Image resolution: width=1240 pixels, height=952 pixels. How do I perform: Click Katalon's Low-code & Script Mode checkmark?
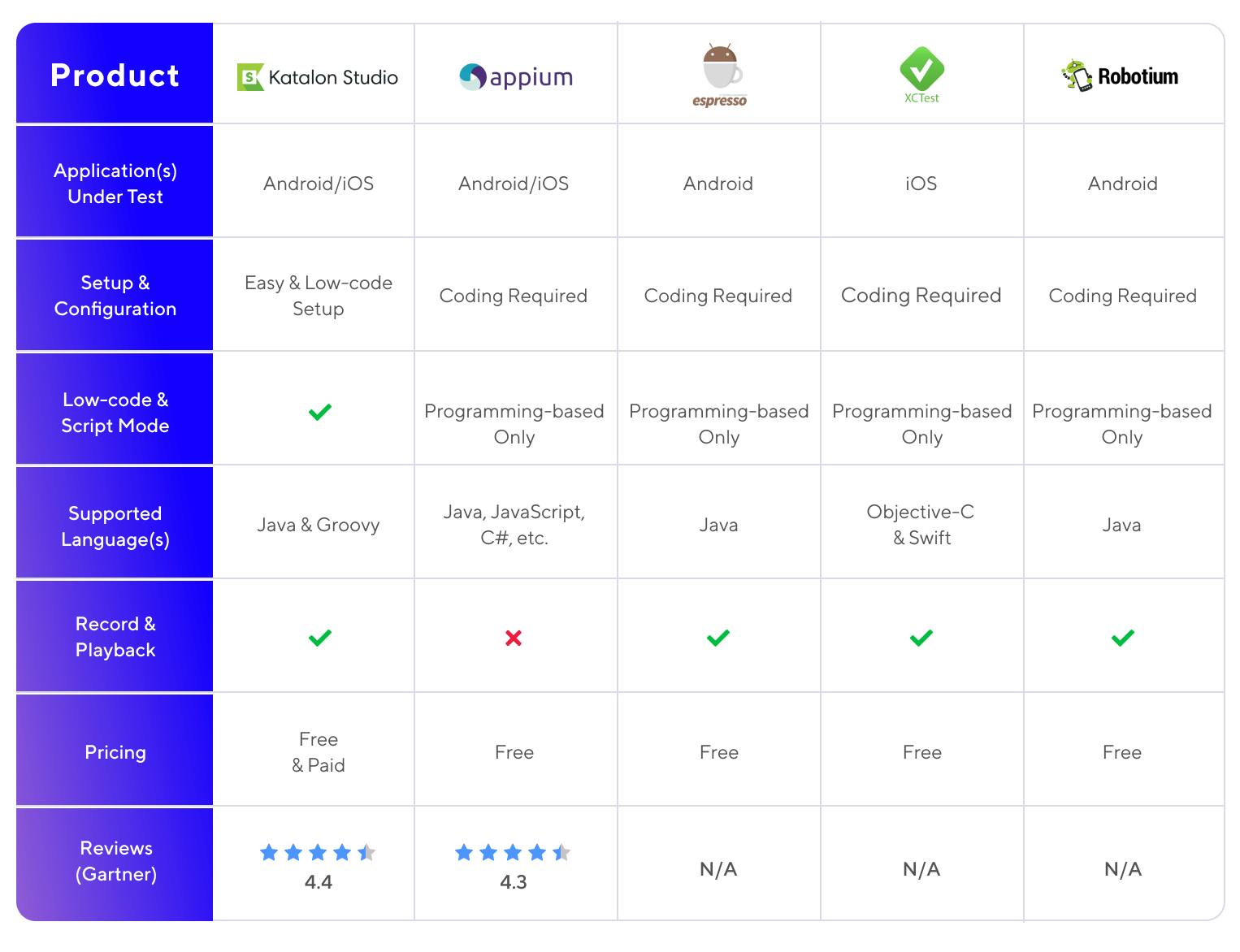(x=320, y=412)
